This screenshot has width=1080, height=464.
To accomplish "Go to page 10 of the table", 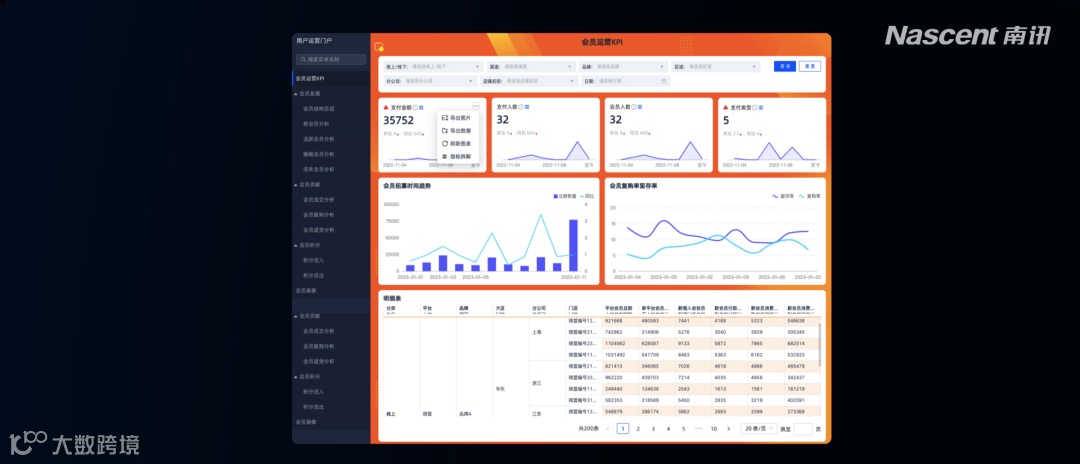I will coord(714,429).
